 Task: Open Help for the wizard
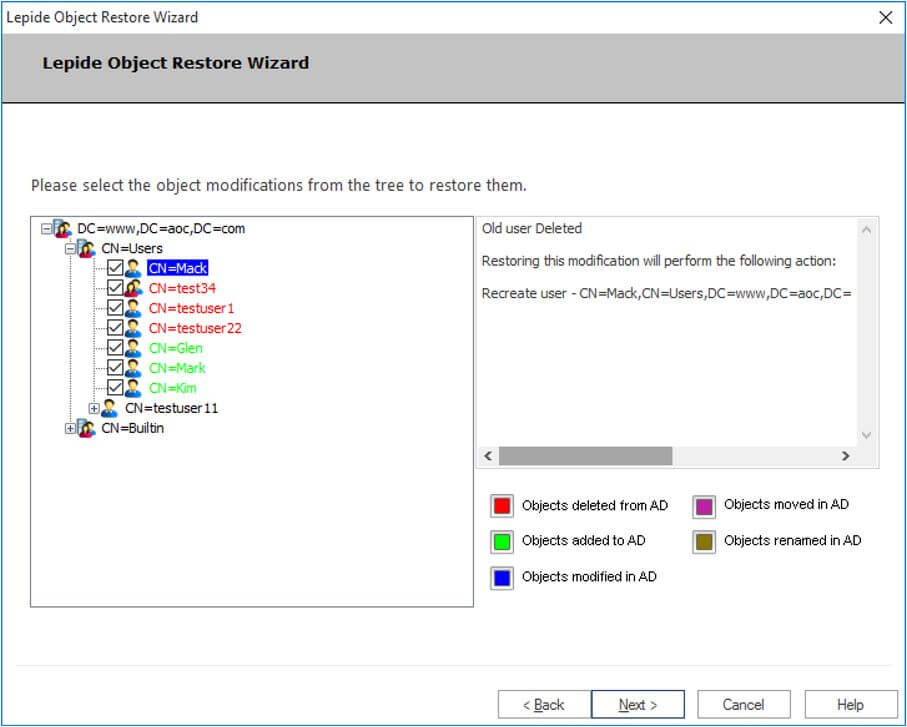point(850,704)
